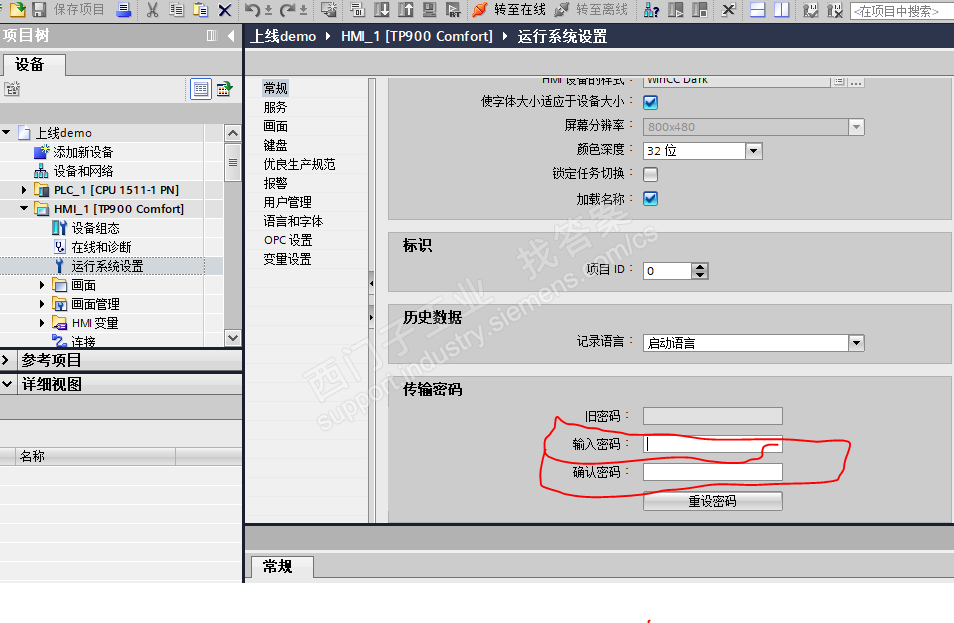Select 键盘 in settings navigation
Viewport: 954px width, 623px height.
coord(275,145)
